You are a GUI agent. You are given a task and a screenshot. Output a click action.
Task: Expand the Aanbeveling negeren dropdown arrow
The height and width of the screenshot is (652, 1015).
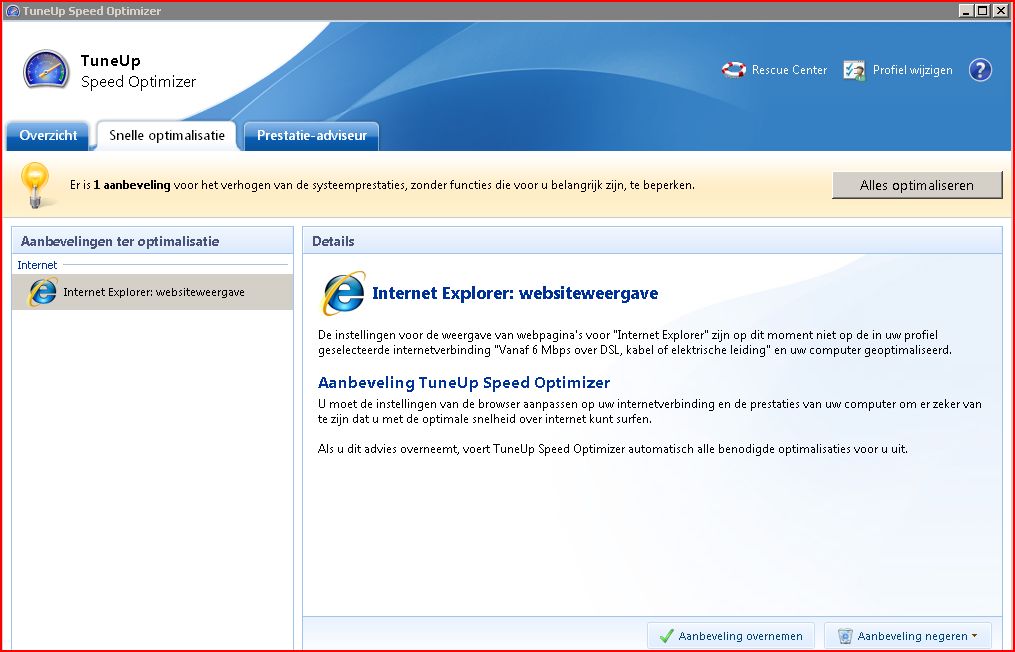pyautogui.click(x=975, y=636)
